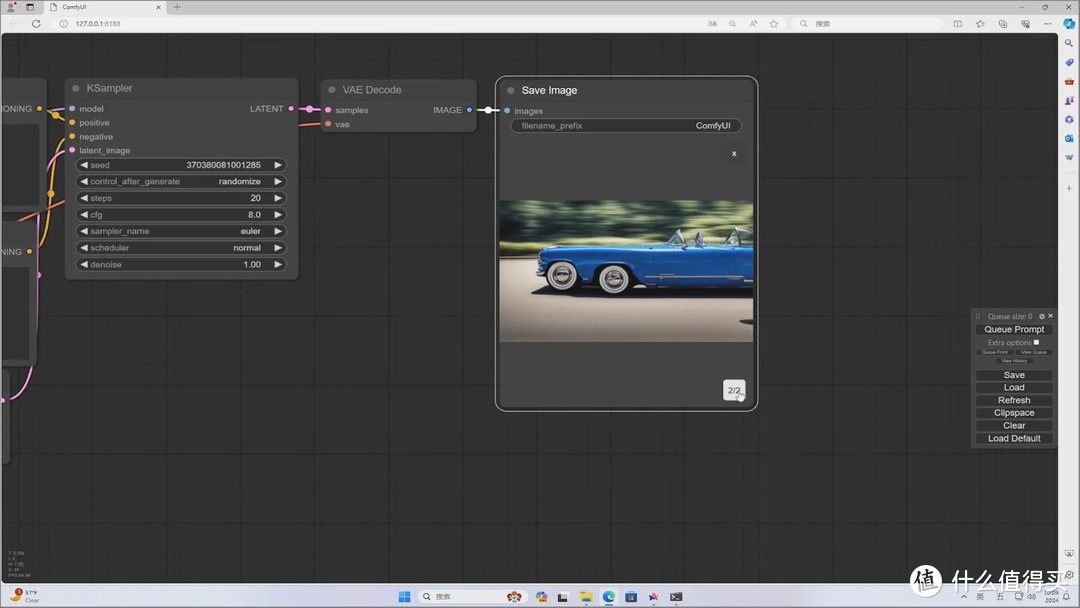
Task: Click the Refresh button in the queue panel
Action: click(1014, 400)
